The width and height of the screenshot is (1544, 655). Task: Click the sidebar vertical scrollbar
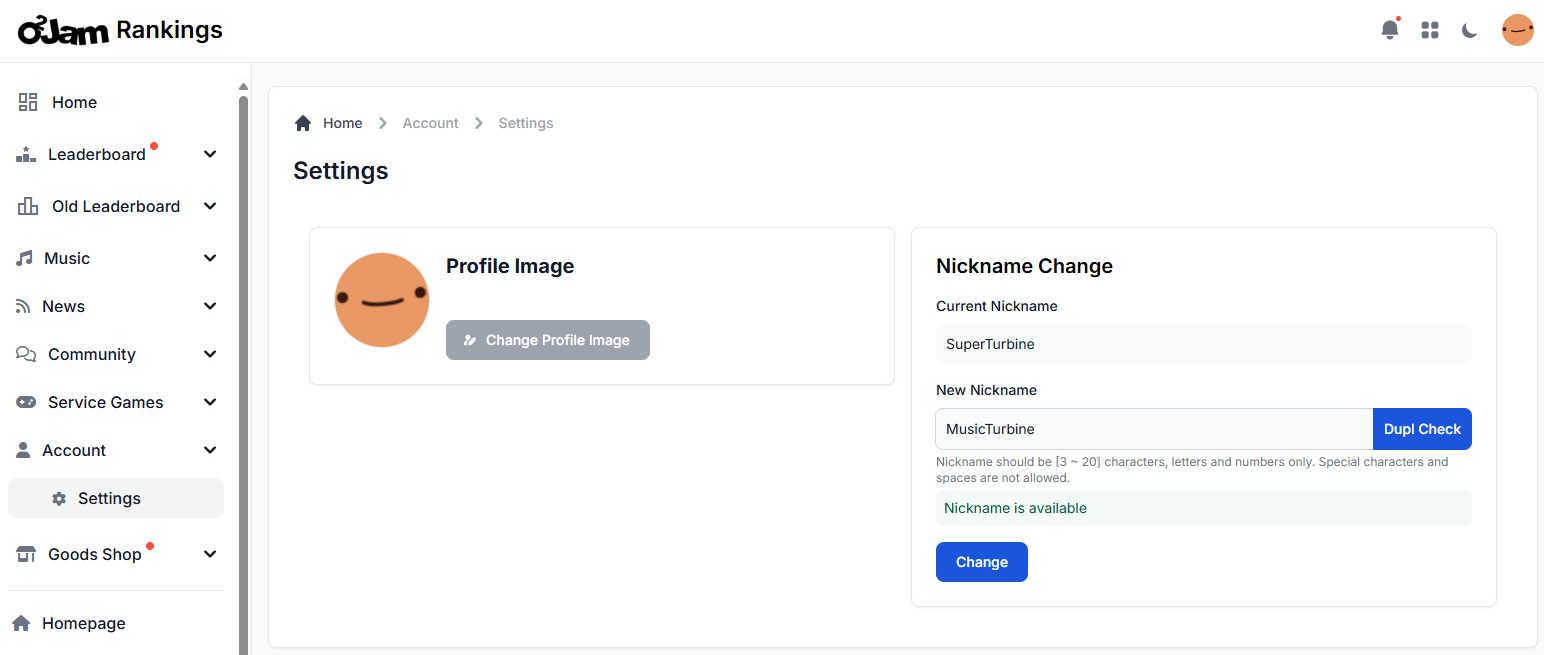coord(243,370)
